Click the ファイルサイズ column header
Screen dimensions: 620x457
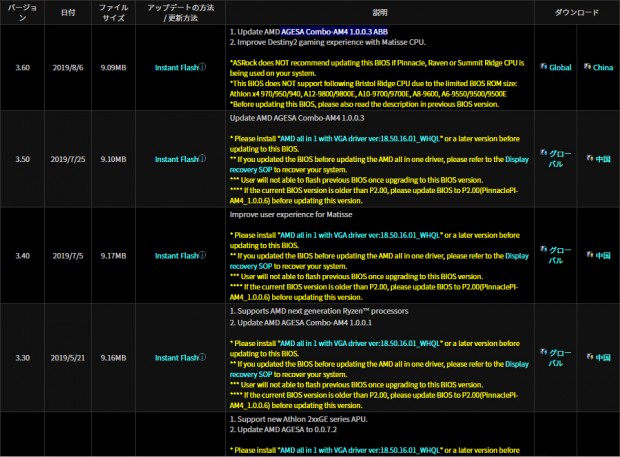[x=113, y=13]
